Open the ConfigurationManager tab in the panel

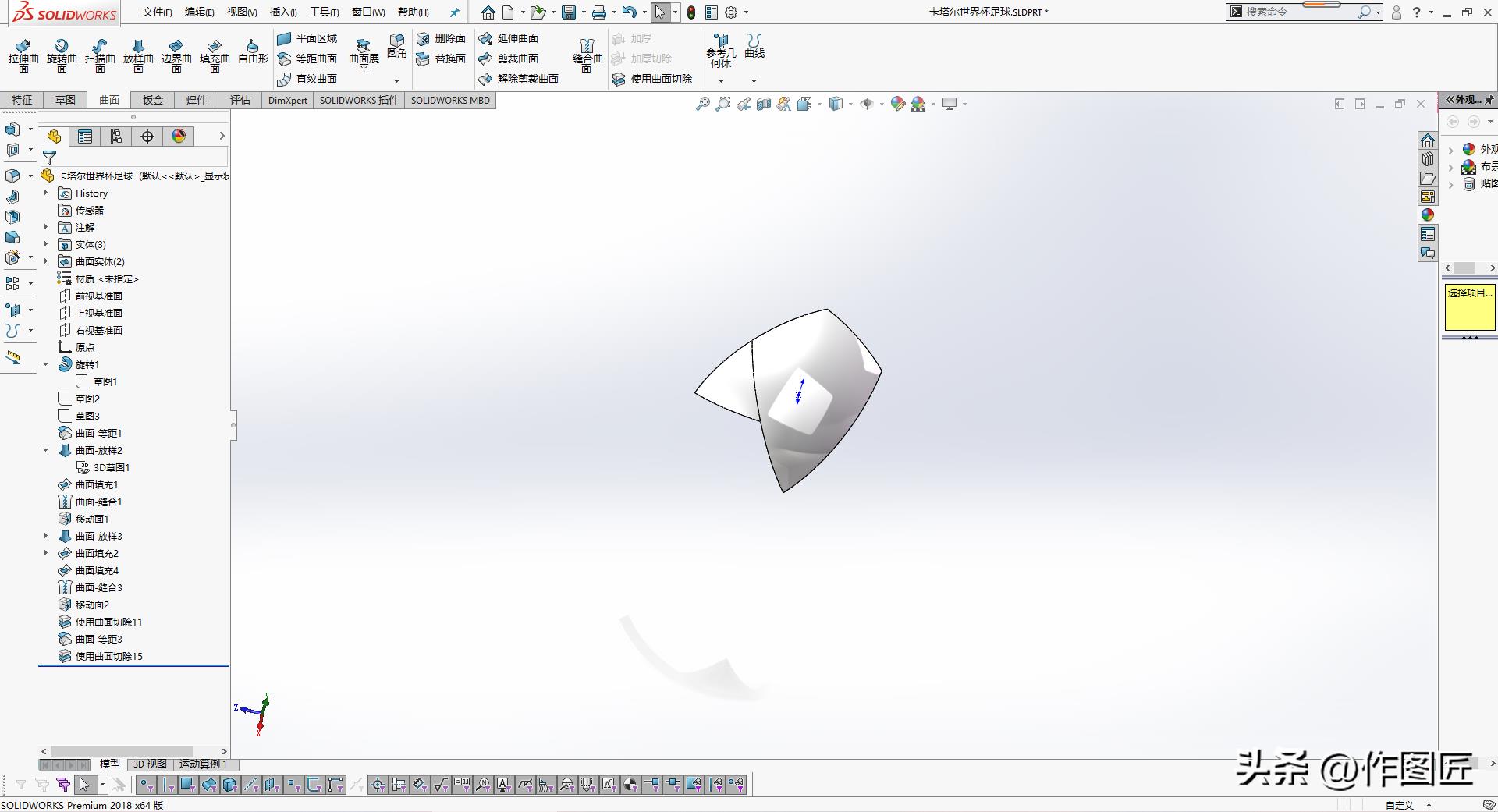(x=116, y=137)
